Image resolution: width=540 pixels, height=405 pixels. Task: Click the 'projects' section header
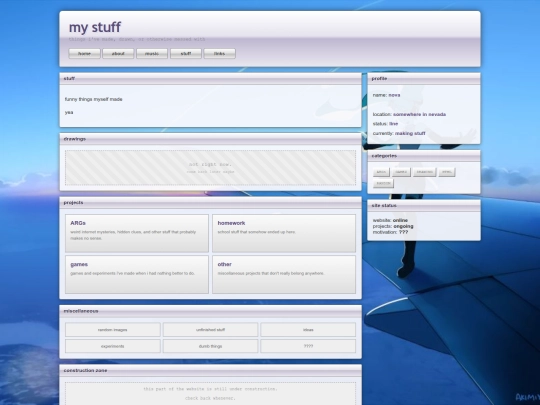point(210,202)
